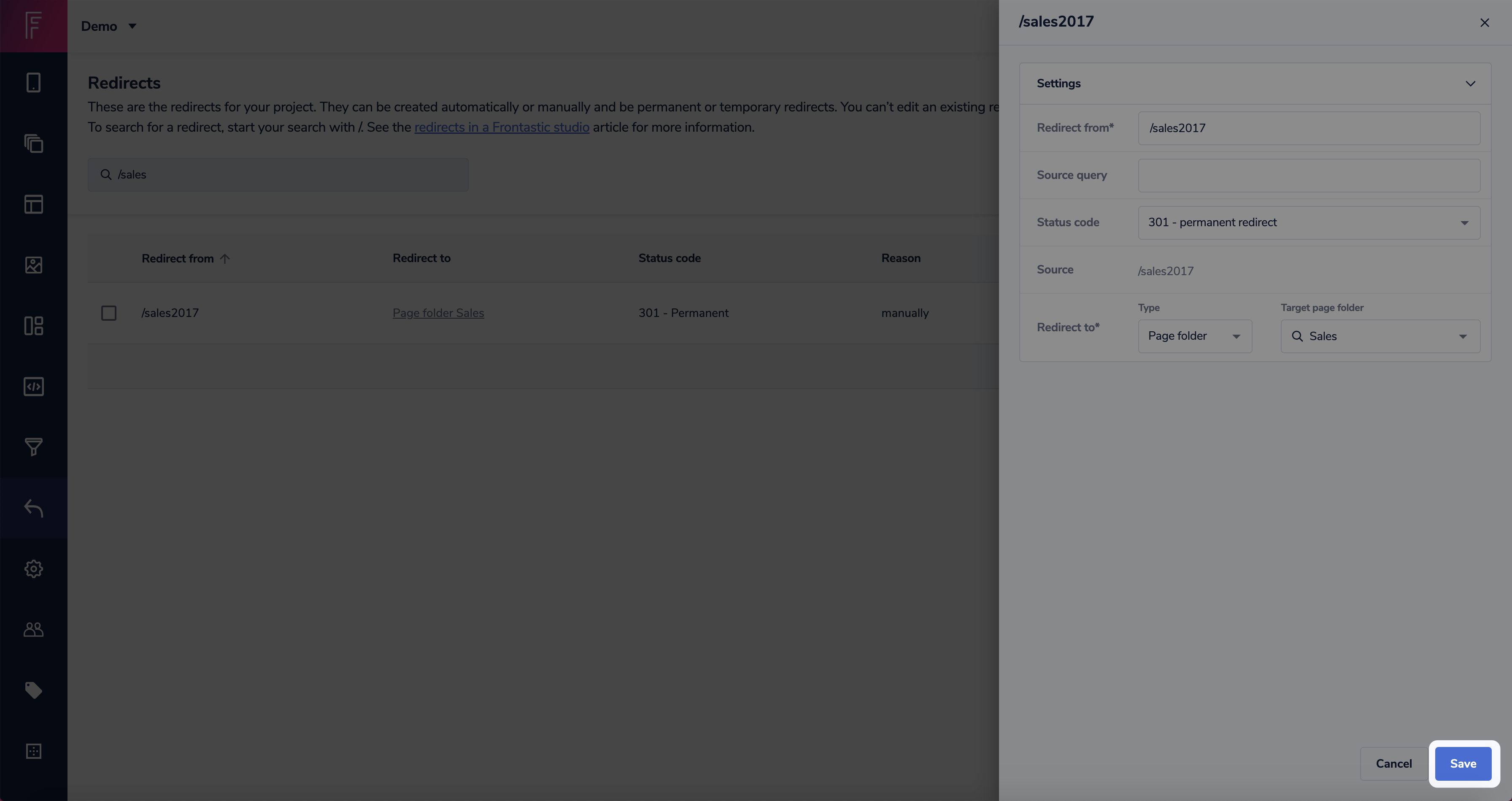1512x801 pixels.
Task: Click the Redirects page heading
Action: click(124, 83)
